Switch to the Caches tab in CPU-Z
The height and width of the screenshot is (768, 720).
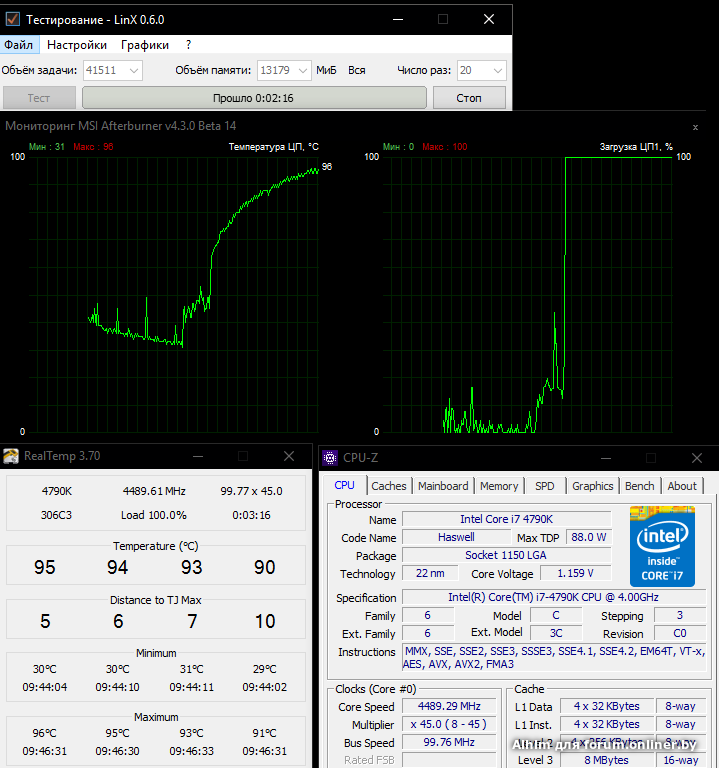point(389,486)
